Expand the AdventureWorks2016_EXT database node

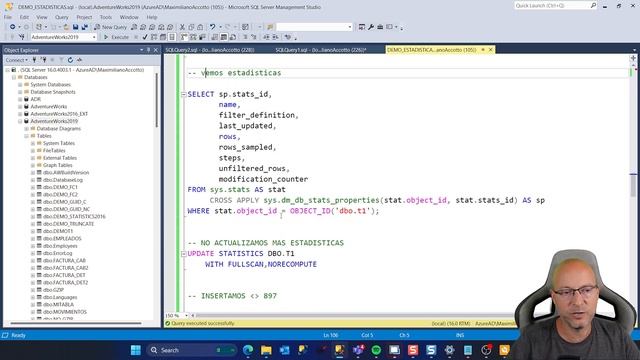pos(20,114)
